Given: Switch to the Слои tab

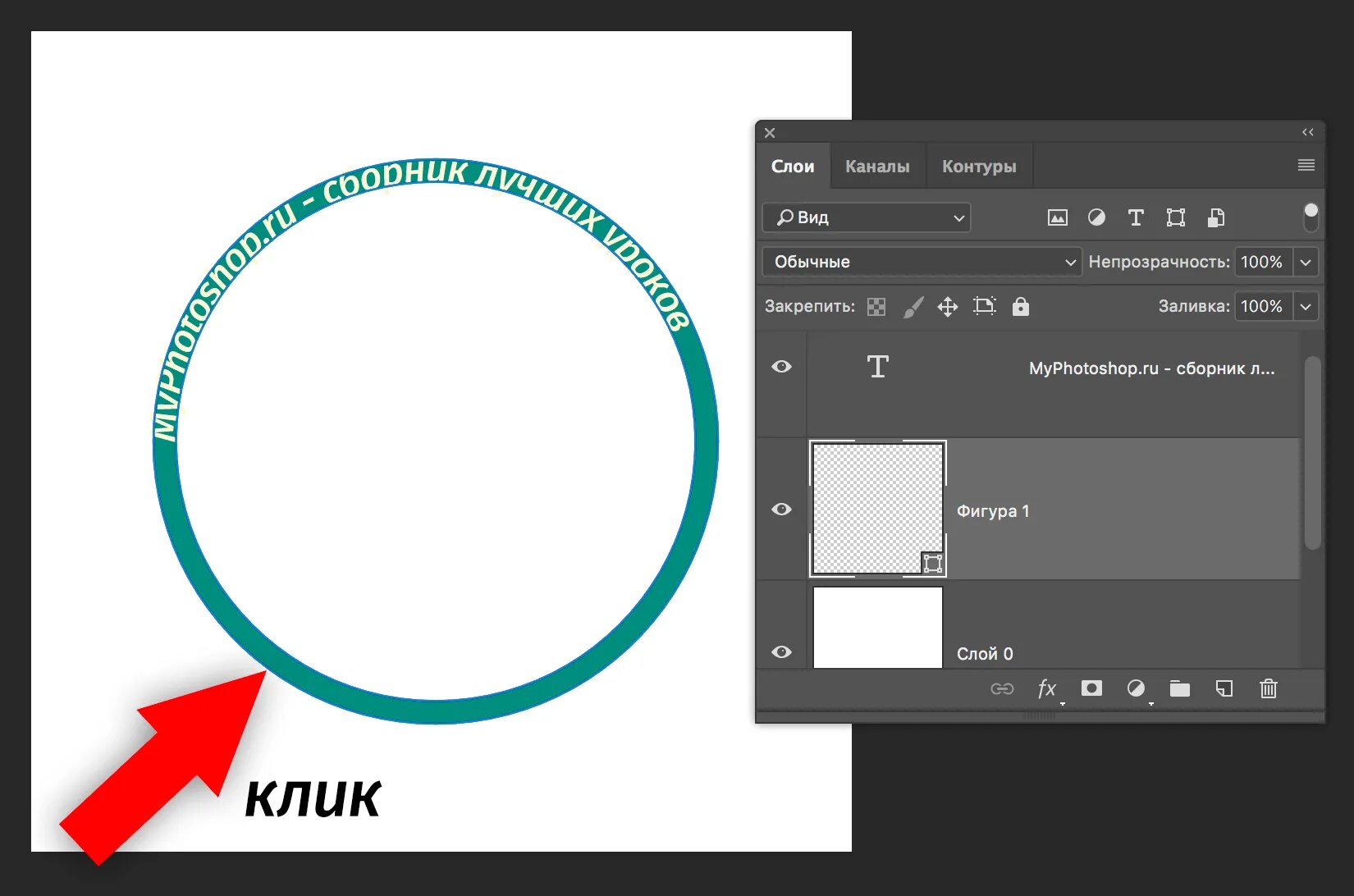Looking at the screenshot, I should tap(793, 167).
